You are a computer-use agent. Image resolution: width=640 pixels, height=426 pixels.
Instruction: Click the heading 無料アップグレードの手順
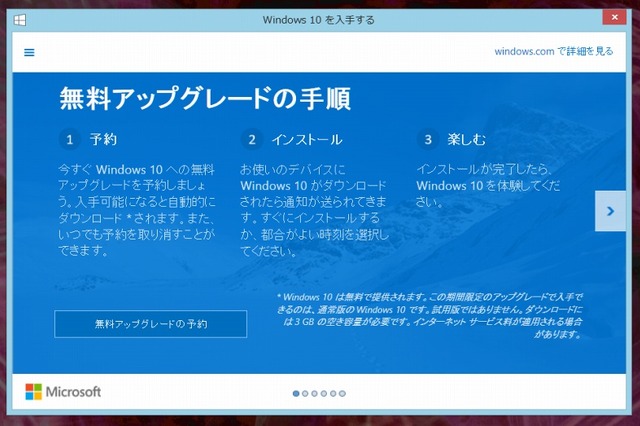point(205,98)
